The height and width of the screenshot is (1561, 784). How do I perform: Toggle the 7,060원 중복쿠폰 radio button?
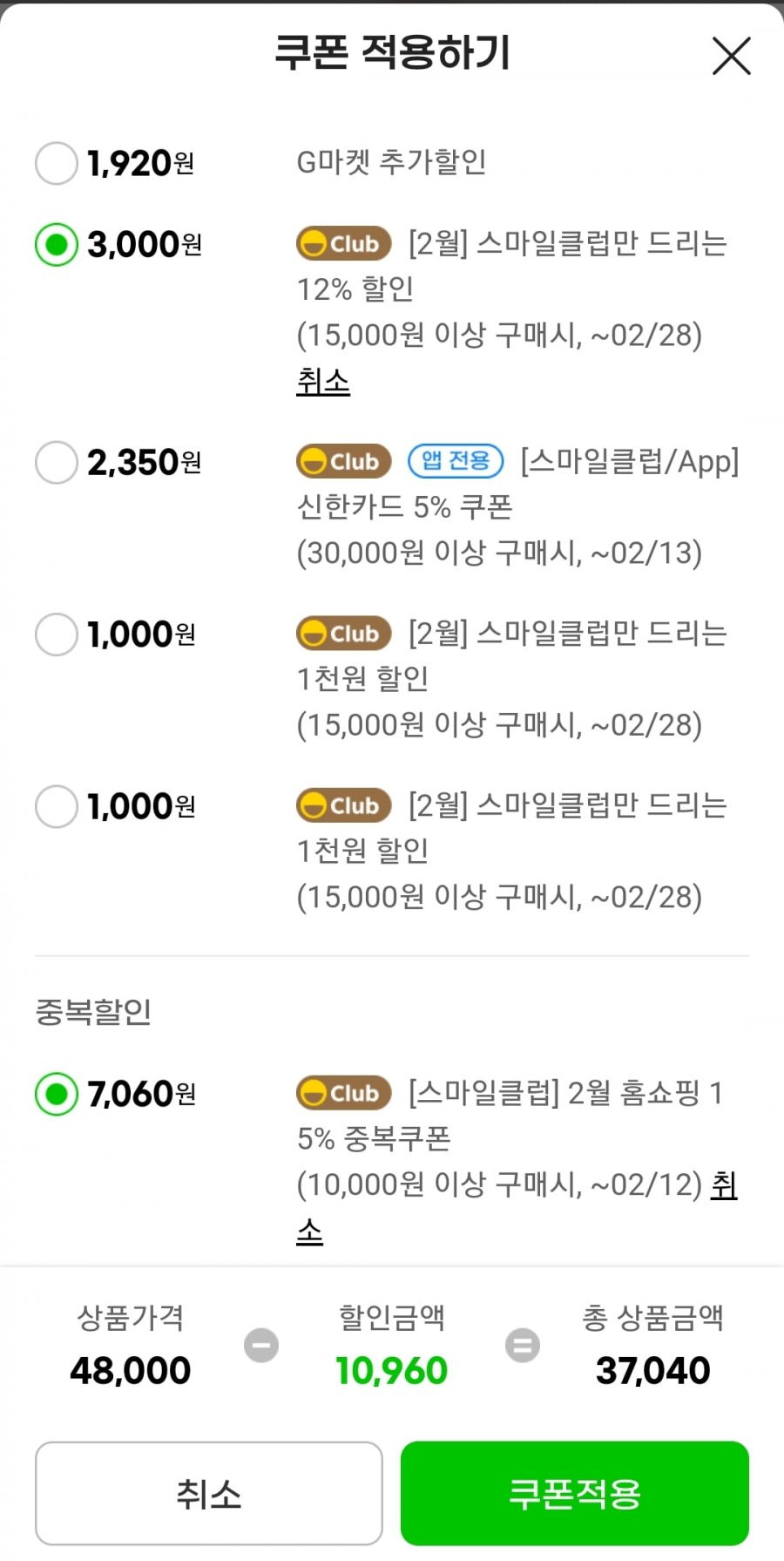[57, 1094]
